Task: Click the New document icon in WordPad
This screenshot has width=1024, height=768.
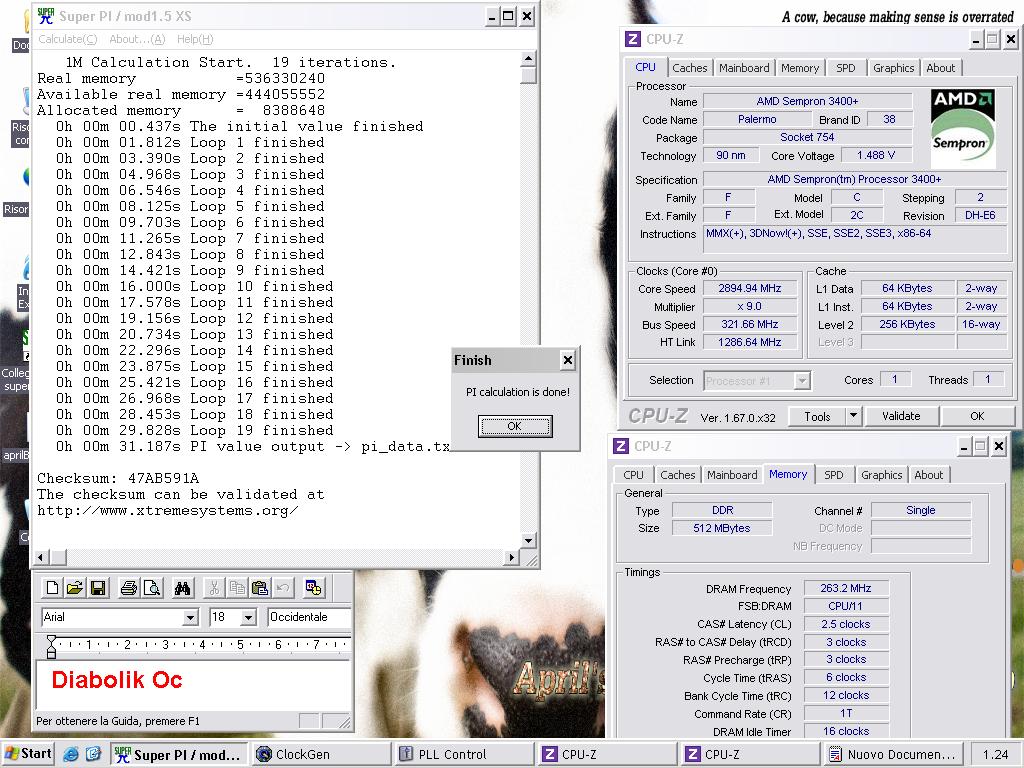Action: click(52, 588)
